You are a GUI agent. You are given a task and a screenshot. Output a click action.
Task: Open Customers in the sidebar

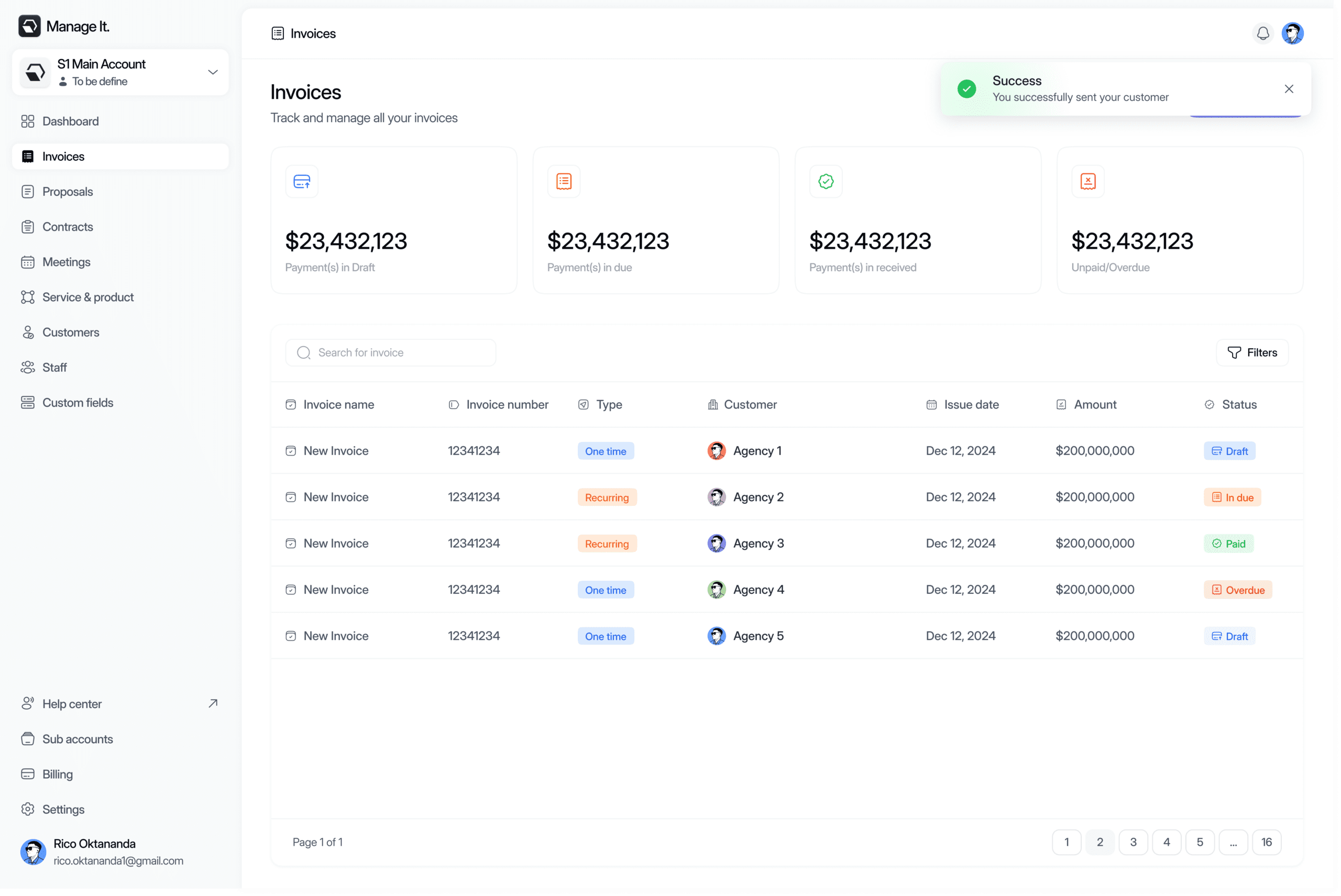tap(70, 333)
